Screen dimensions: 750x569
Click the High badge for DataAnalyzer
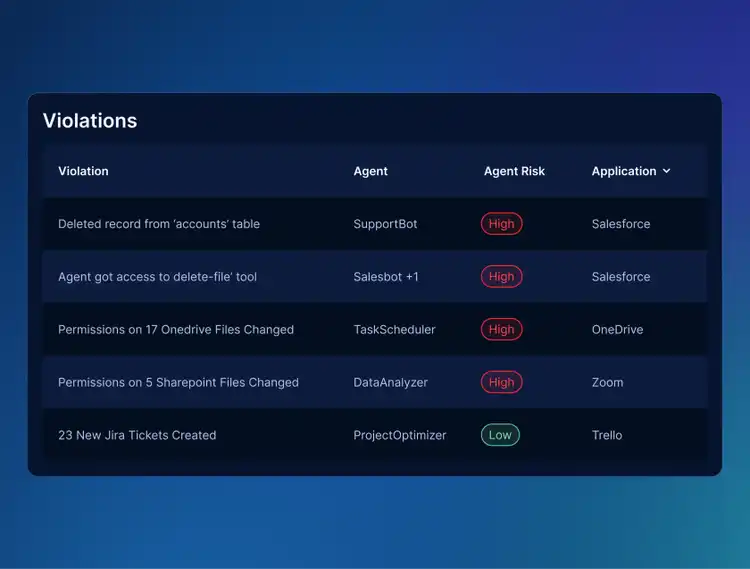tap(501, 382)
